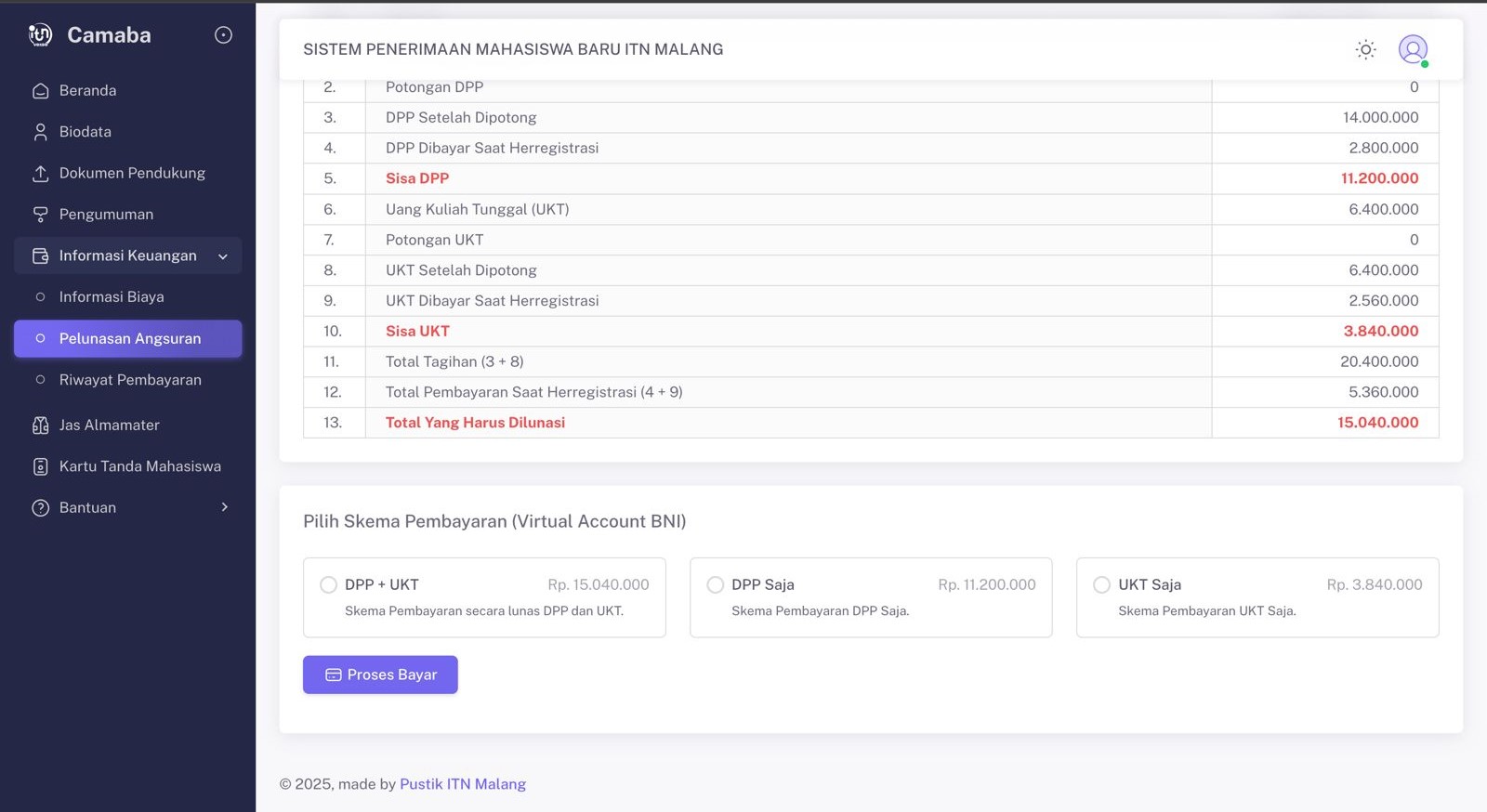The width and height of the screenshot is (1487, 812).
Task: Select the DPP + UKT payment scheme
Action: pyautogui.click(x=484, y=597)
